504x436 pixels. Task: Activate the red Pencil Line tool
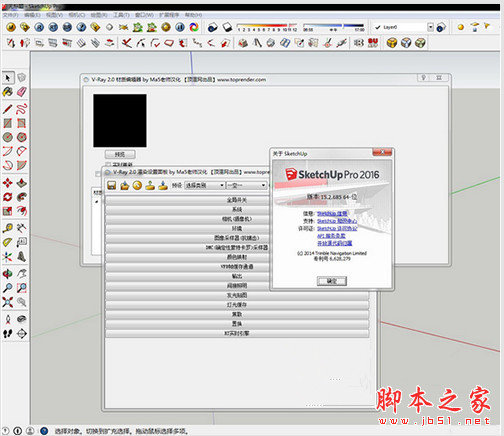click(x=8, y=109)
